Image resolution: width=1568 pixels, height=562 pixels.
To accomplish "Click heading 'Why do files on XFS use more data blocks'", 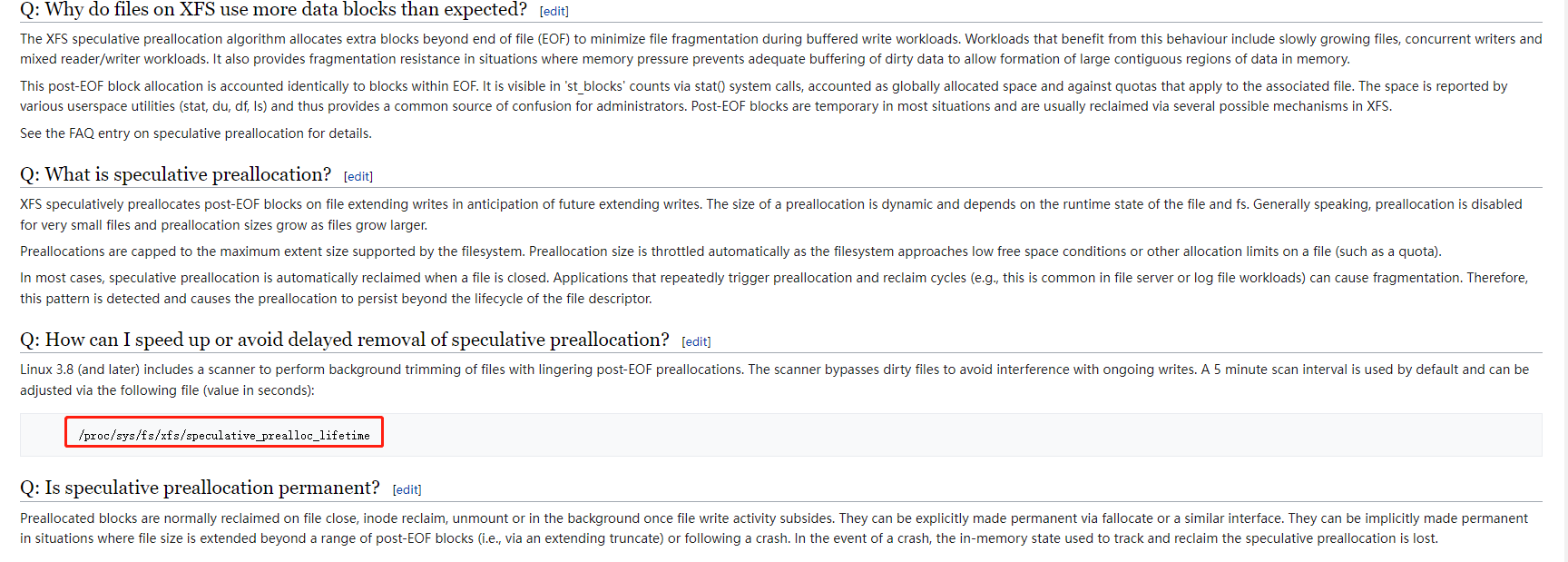I will (273, 10).
